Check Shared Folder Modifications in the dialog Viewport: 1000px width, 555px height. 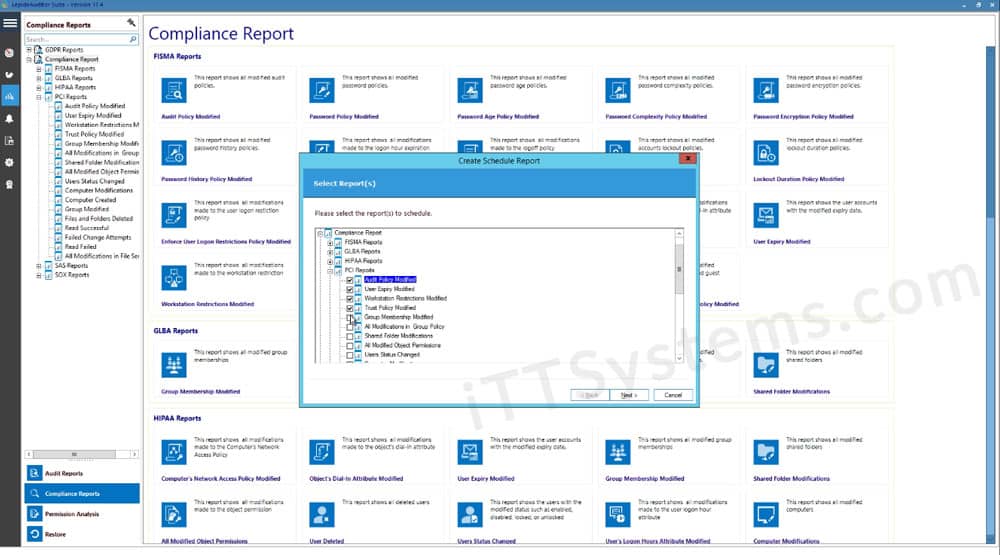pyautogui.click(x=349, y=336)
